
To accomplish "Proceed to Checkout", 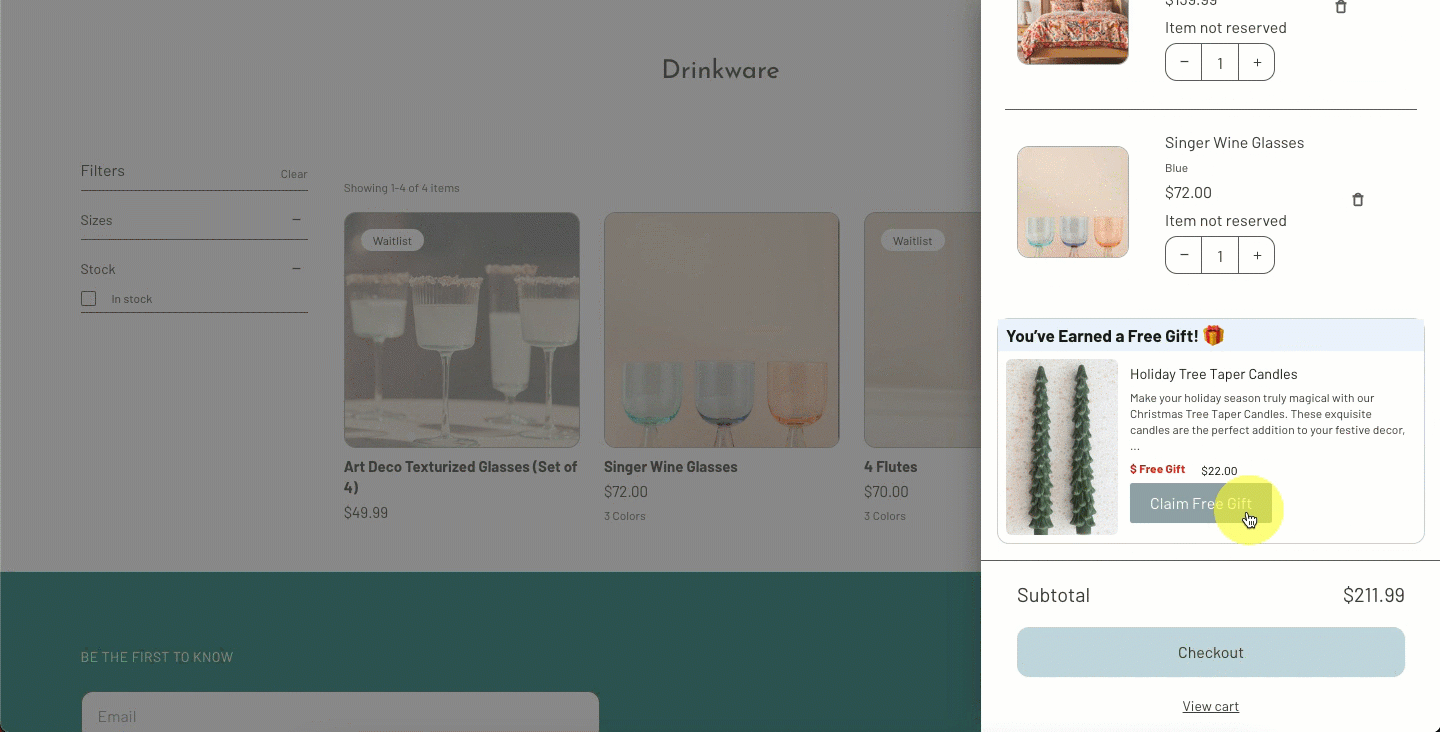I will point(1210,652).
